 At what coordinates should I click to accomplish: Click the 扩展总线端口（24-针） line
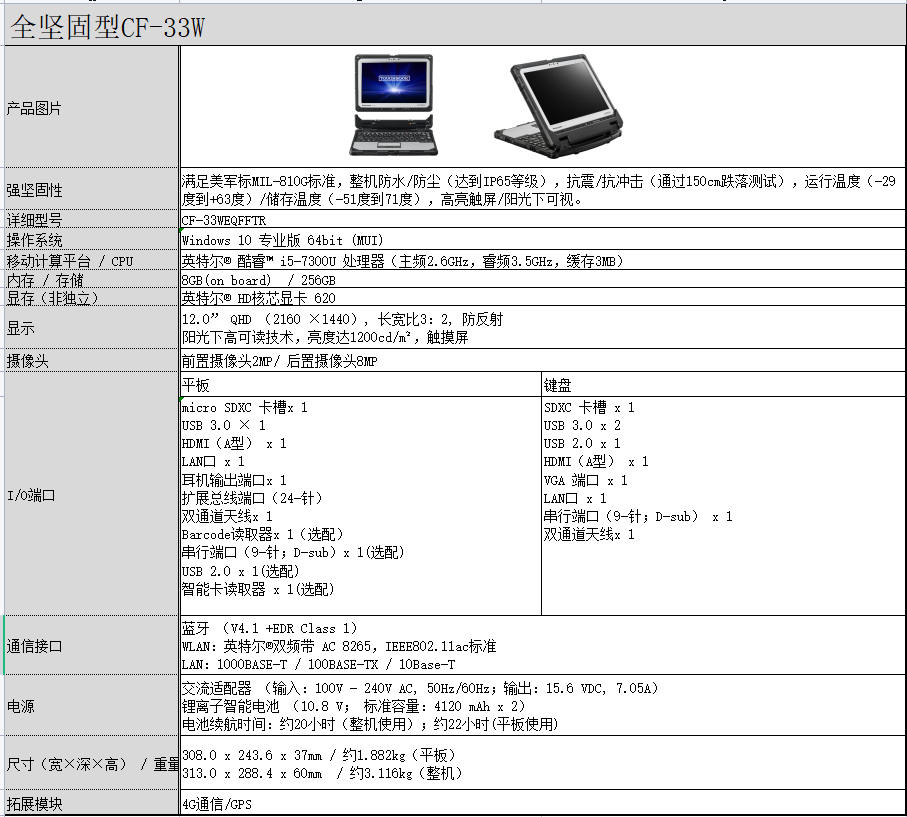tap(252, 498)
